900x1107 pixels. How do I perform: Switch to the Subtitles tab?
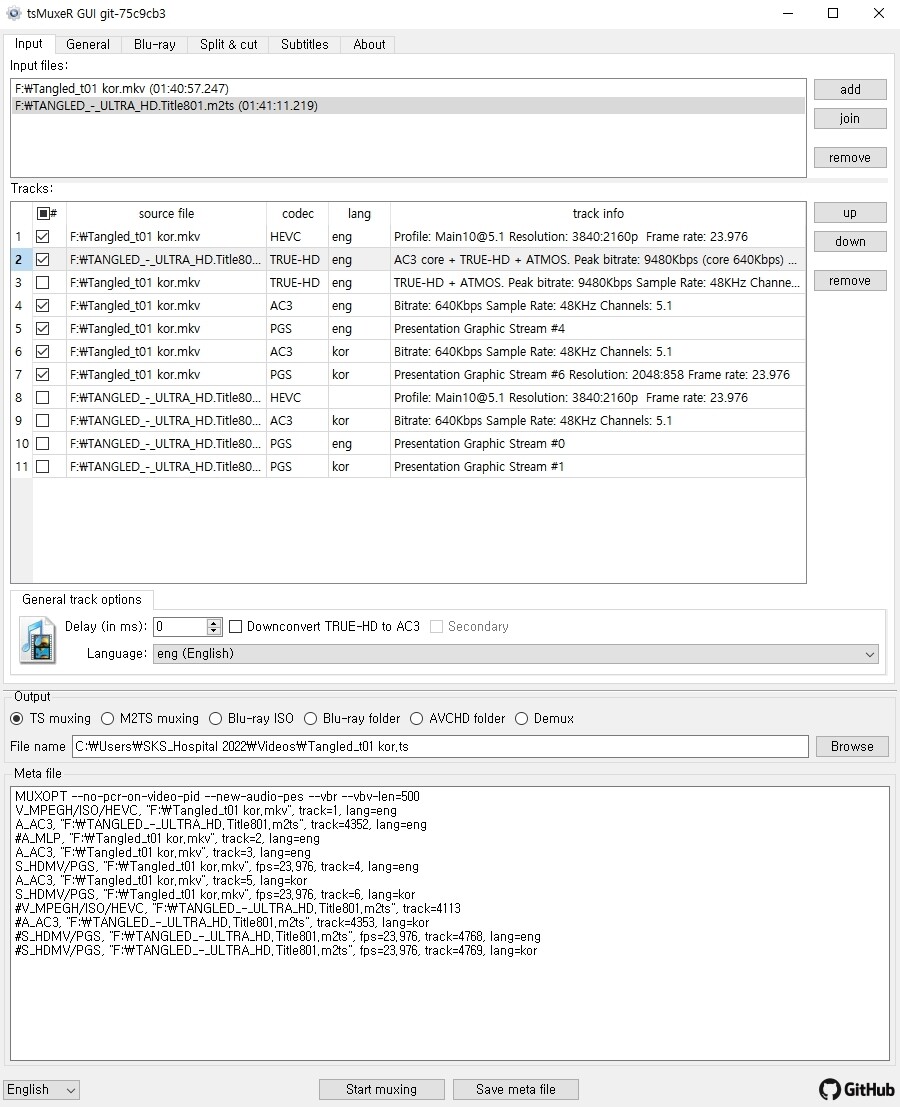[x=304, y=44]
